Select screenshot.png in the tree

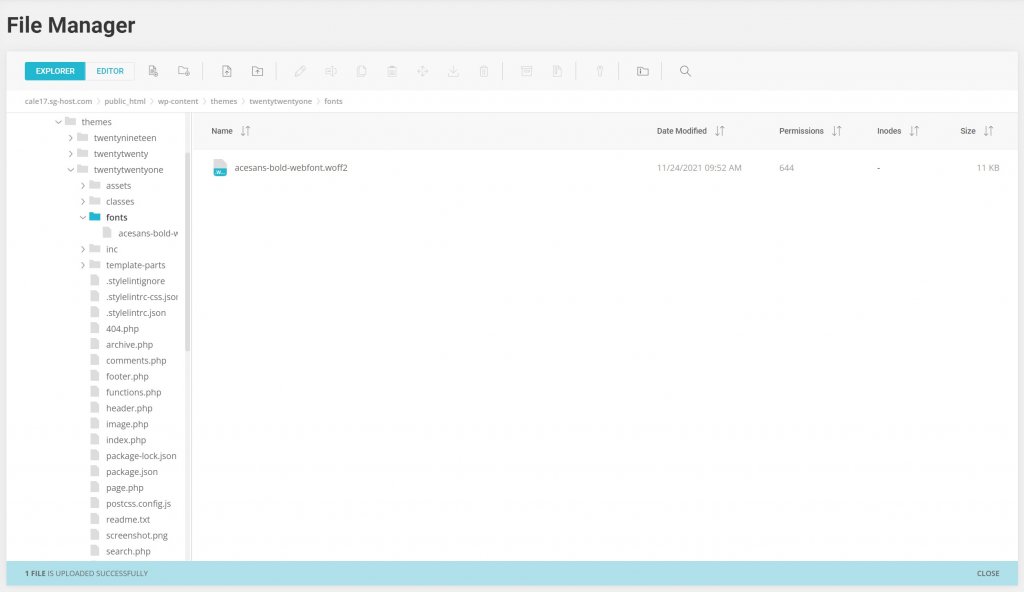136,535
